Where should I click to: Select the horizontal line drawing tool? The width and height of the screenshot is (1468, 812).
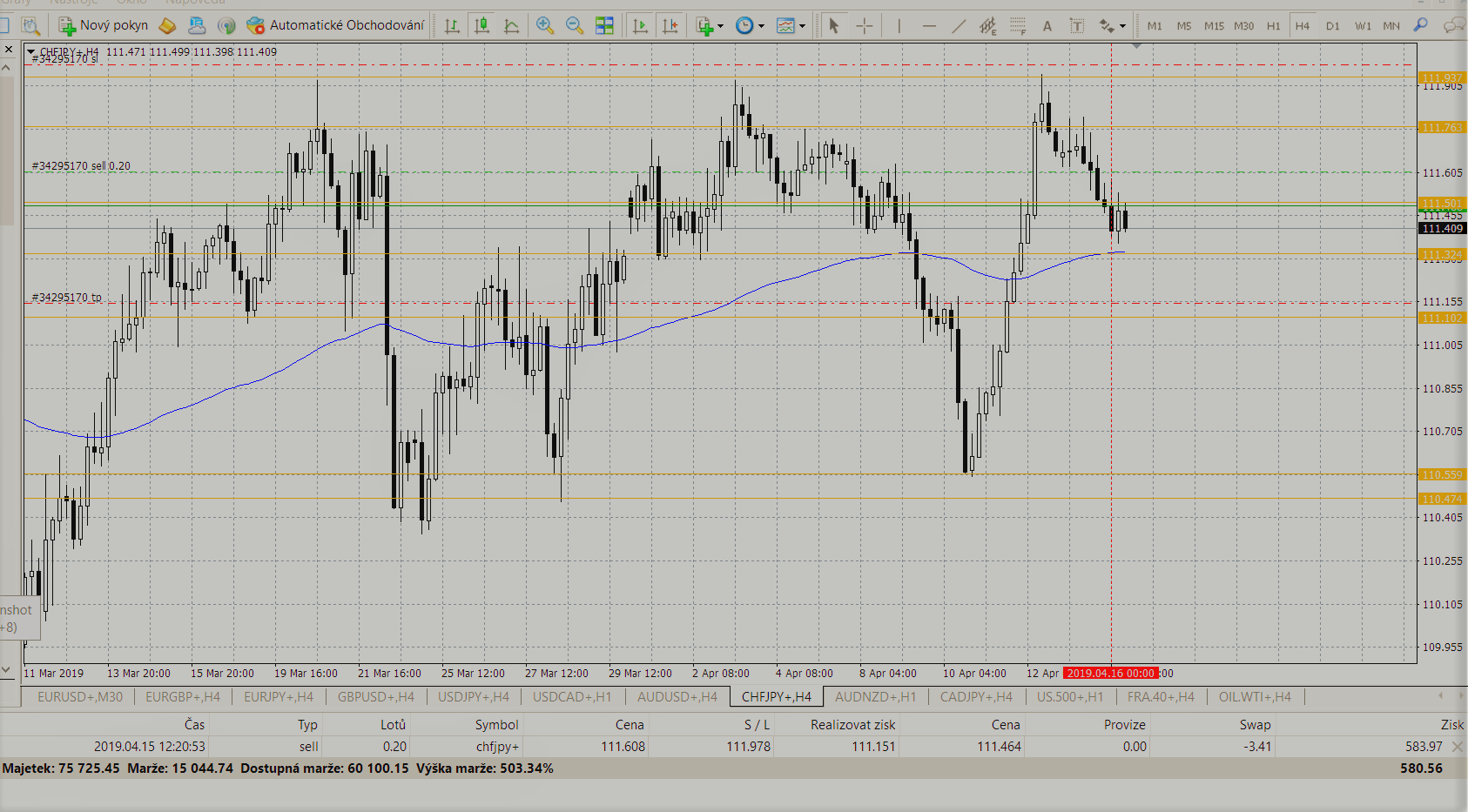tap(929, 25)
